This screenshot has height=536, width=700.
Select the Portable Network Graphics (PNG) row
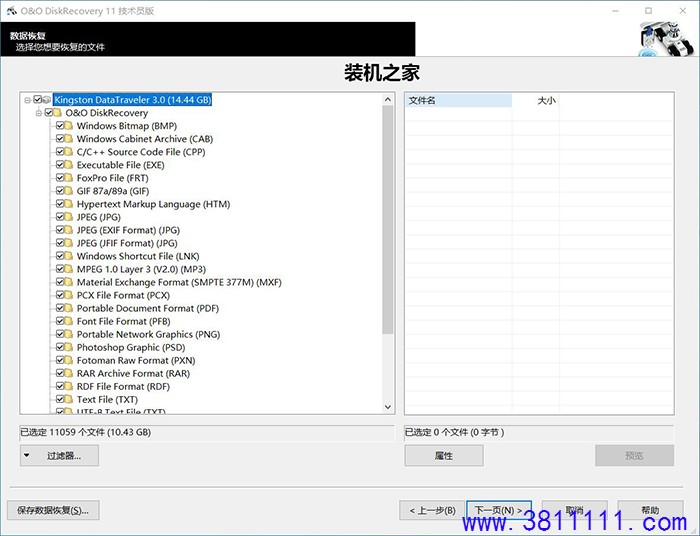pyautogui.click(x=149, y=334)
